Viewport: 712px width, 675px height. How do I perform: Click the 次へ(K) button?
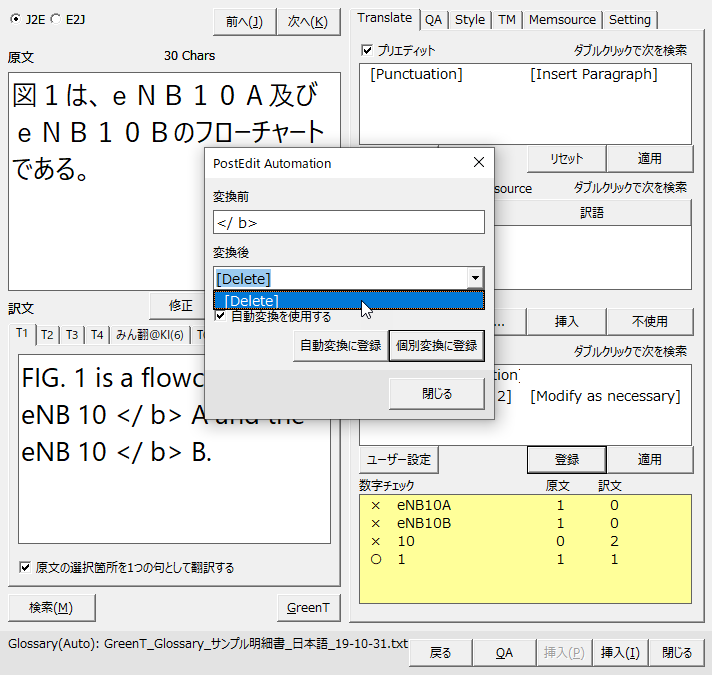coord(307,22)
